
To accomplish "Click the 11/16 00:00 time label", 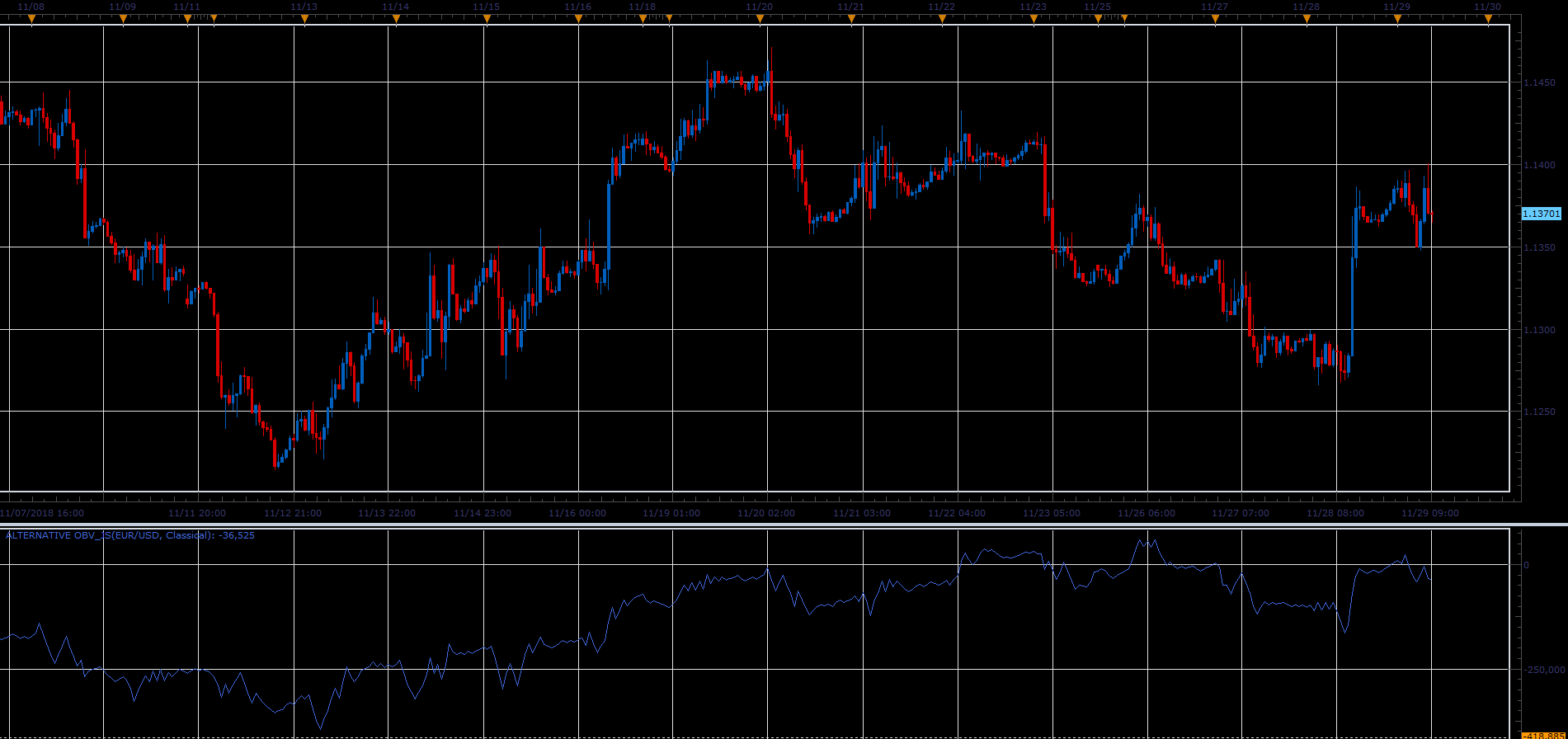I will [577, 513].
